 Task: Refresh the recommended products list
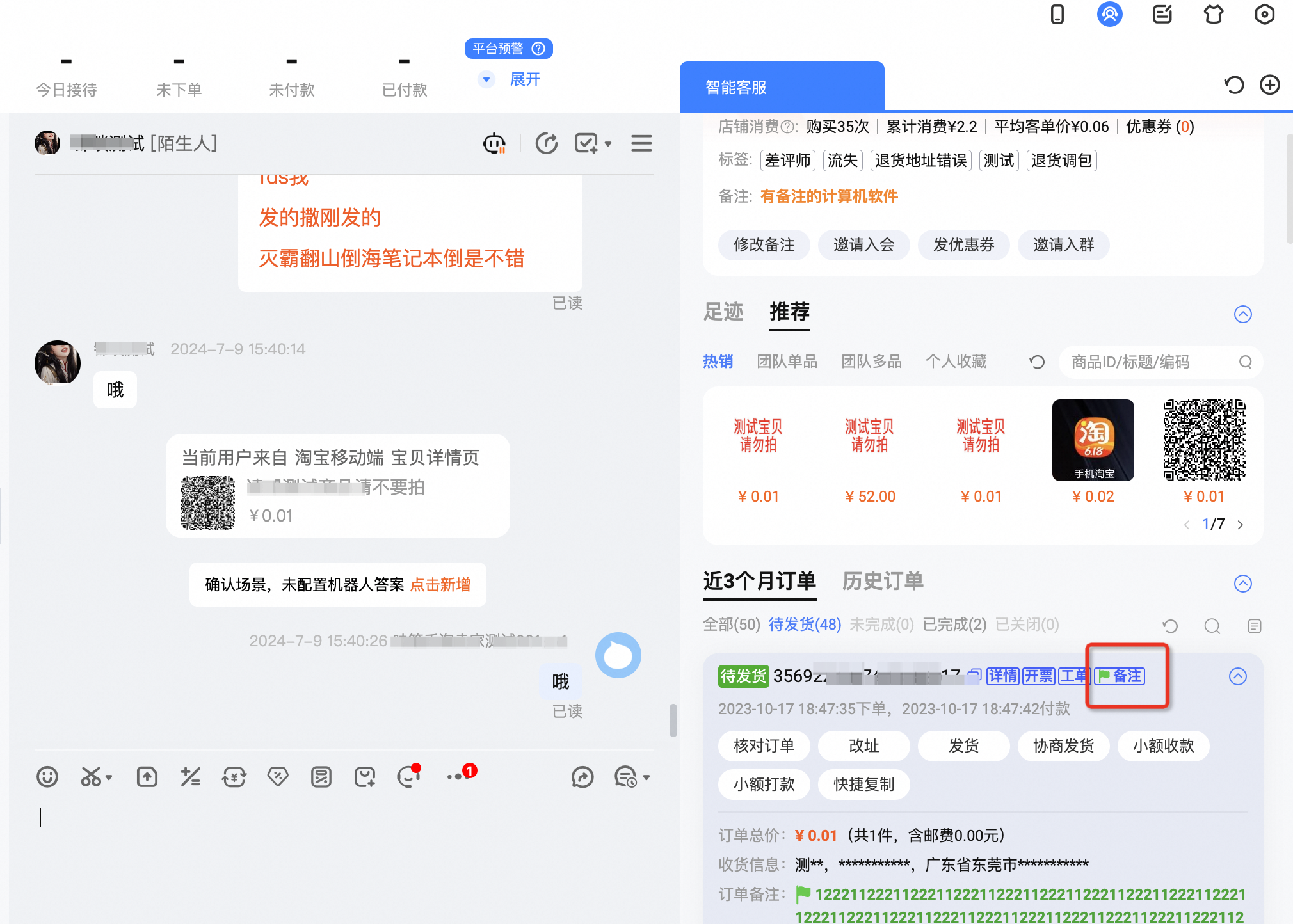click(x=1037, y=362)
